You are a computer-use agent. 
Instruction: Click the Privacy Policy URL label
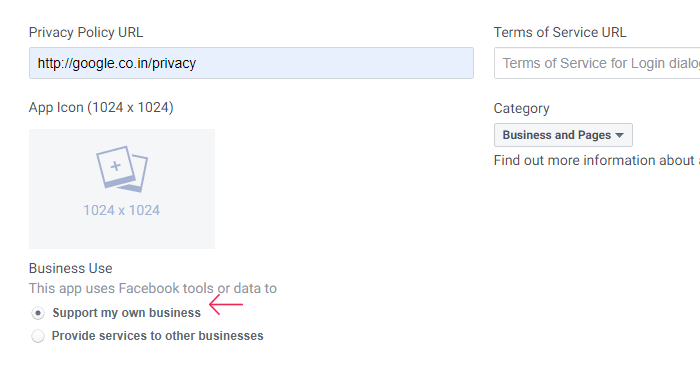86,33
